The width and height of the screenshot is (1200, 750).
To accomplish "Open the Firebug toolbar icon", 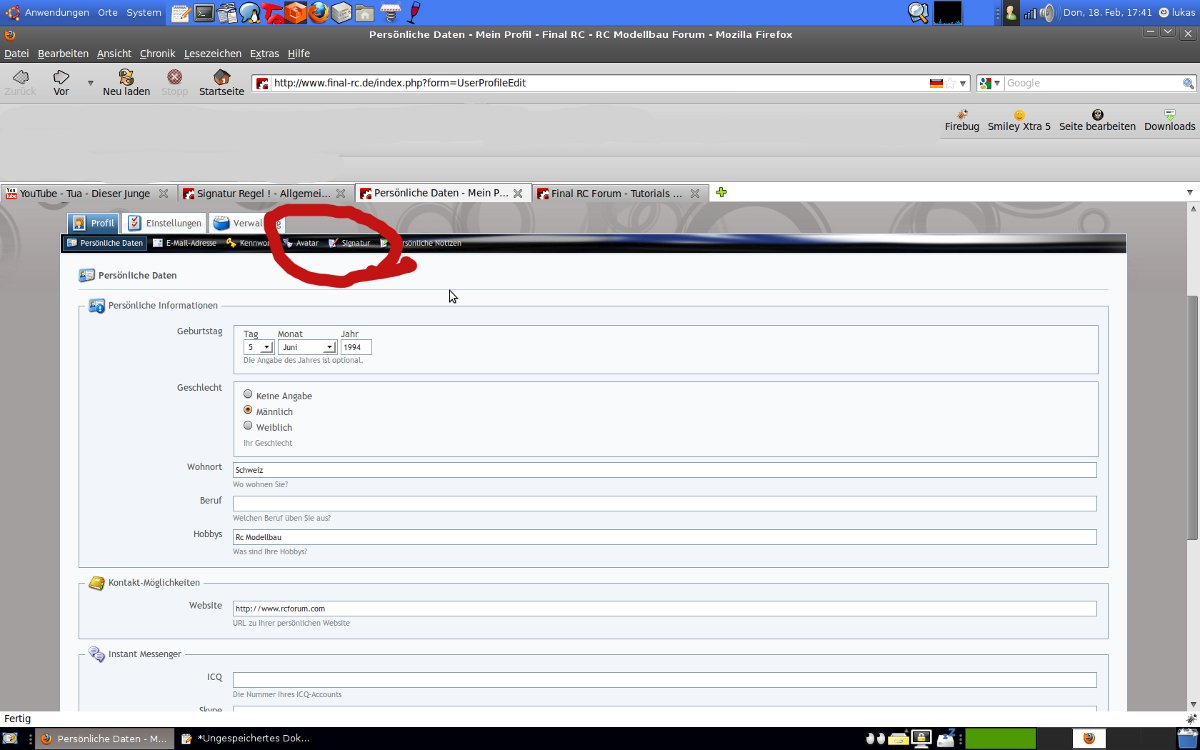I will pos(962,115).
